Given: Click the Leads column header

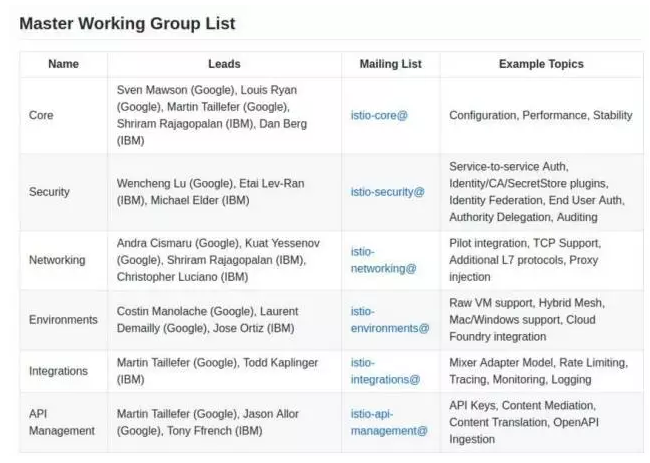Looking at the screenshot, I should click(x=224, y=64).
